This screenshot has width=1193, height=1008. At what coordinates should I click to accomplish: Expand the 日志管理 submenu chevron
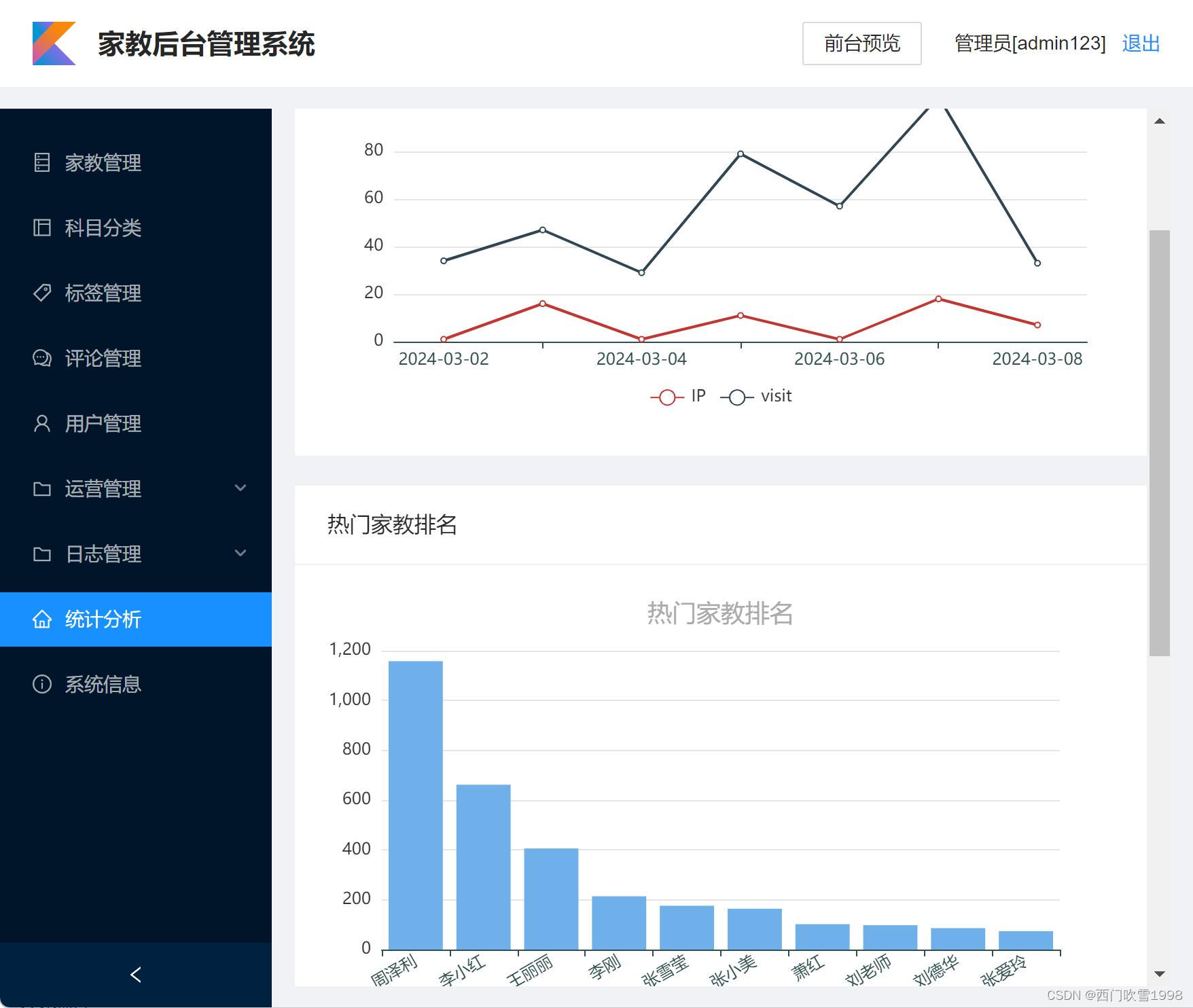click(241, 553)
